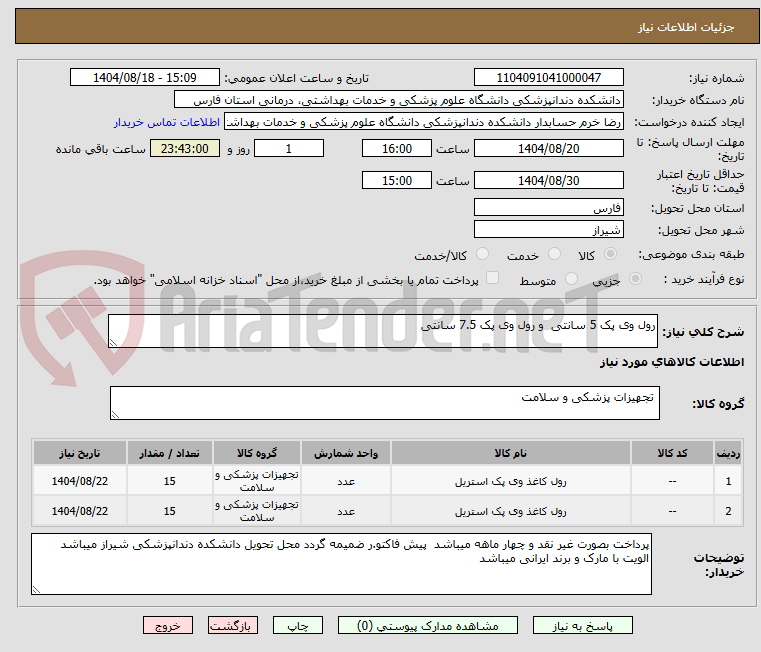This screenshot has width=761, height=652.
Task: Click the کد کالا column header
Action: coord(672,453)
